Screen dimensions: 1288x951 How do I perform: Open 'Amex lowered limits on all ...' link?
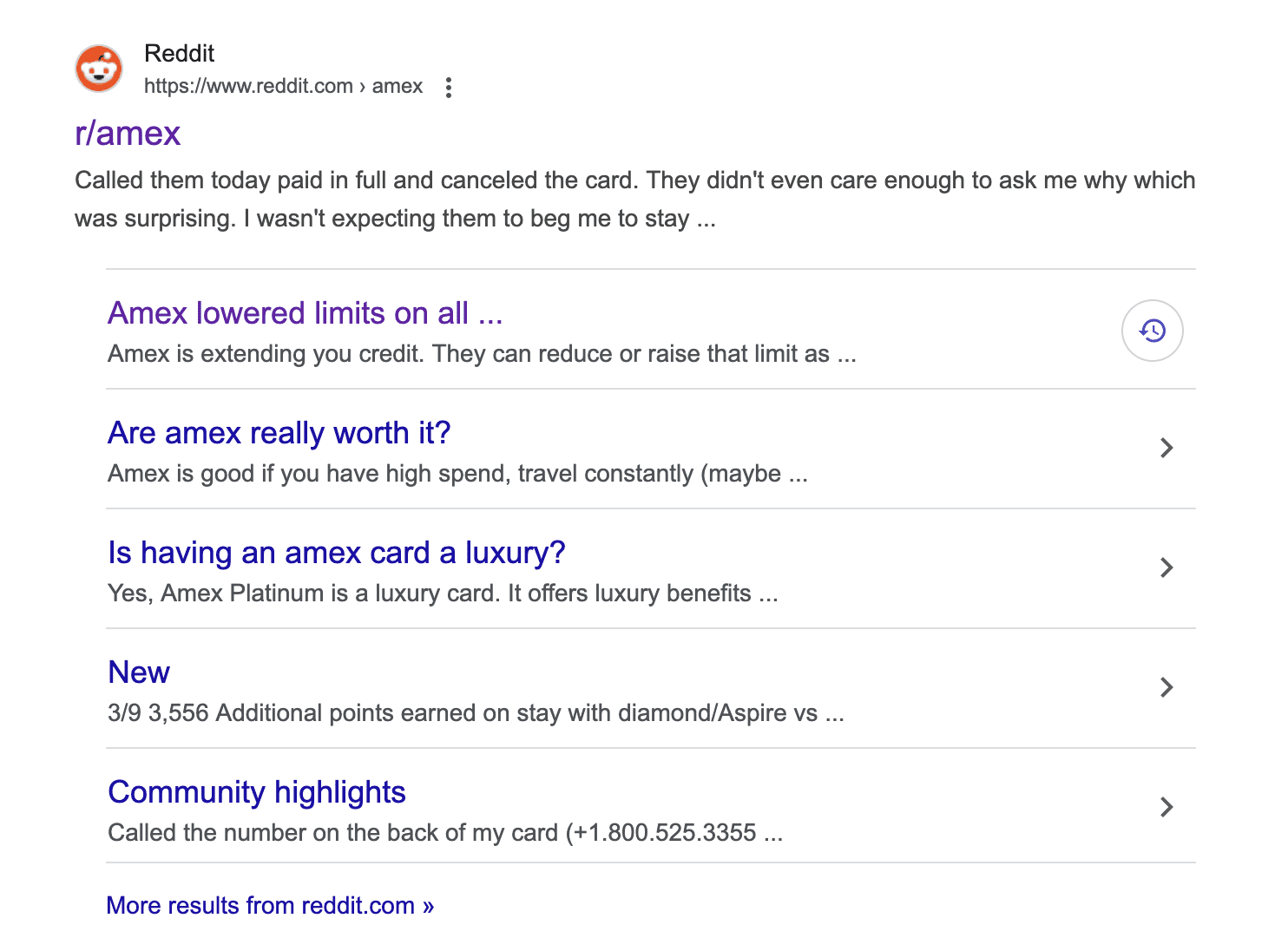pos(306,313)
